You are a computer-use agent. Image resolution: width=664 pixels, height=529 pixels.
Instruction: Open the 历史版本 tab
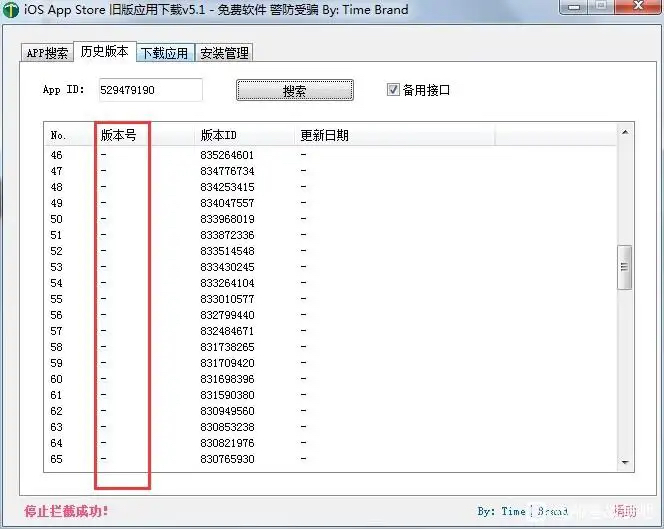pyautogui.click(x=105, y=52)
